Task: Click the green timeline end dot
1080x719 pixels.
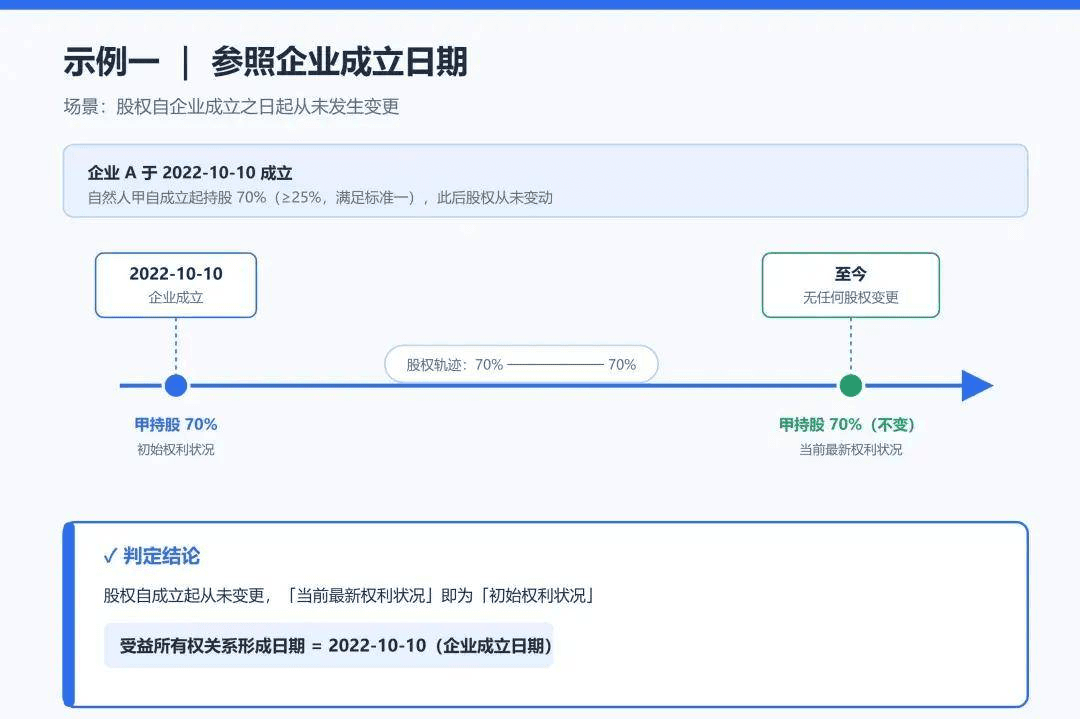Action: [x=851, y=386]
